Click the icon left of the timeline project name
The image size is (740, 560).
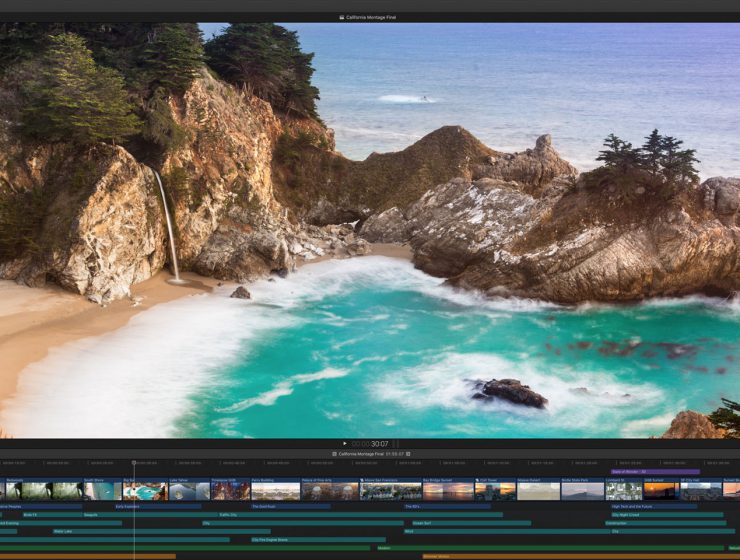pos(334,453)
